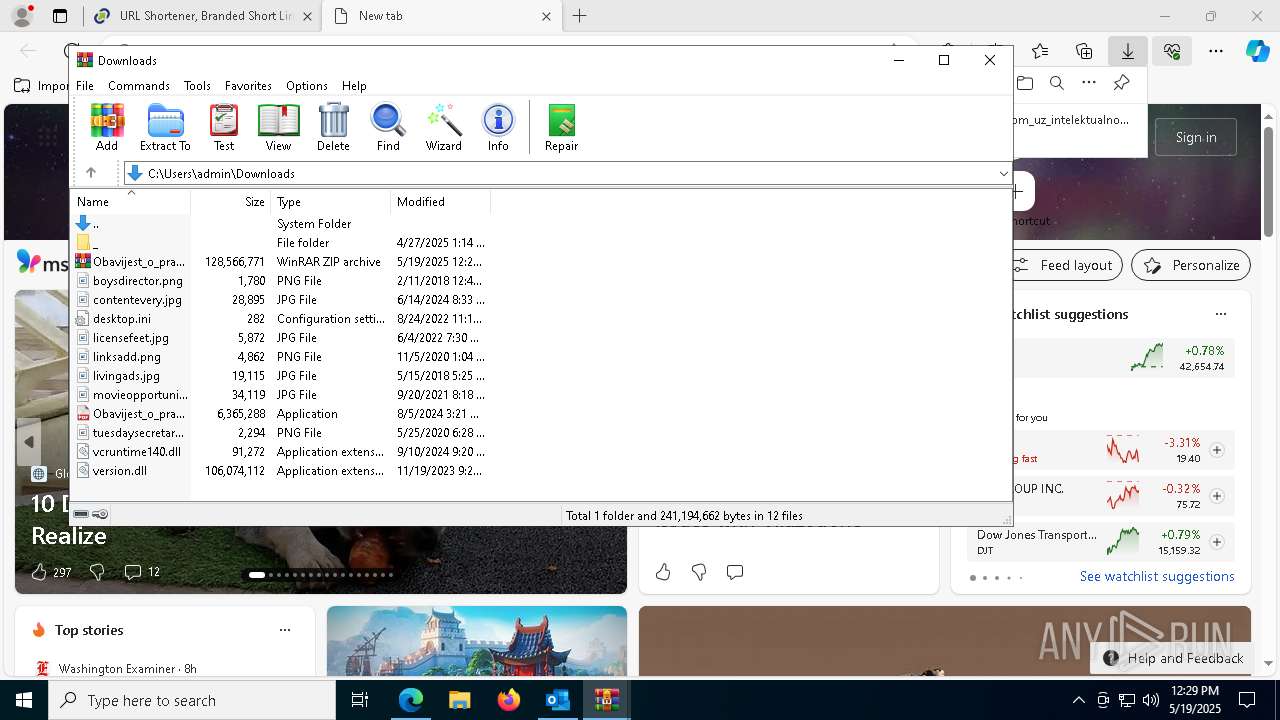The width and height of the screenshot is (1280, 720).
Task: Open comments on the 12-comment story
Action: coord(141,572)
